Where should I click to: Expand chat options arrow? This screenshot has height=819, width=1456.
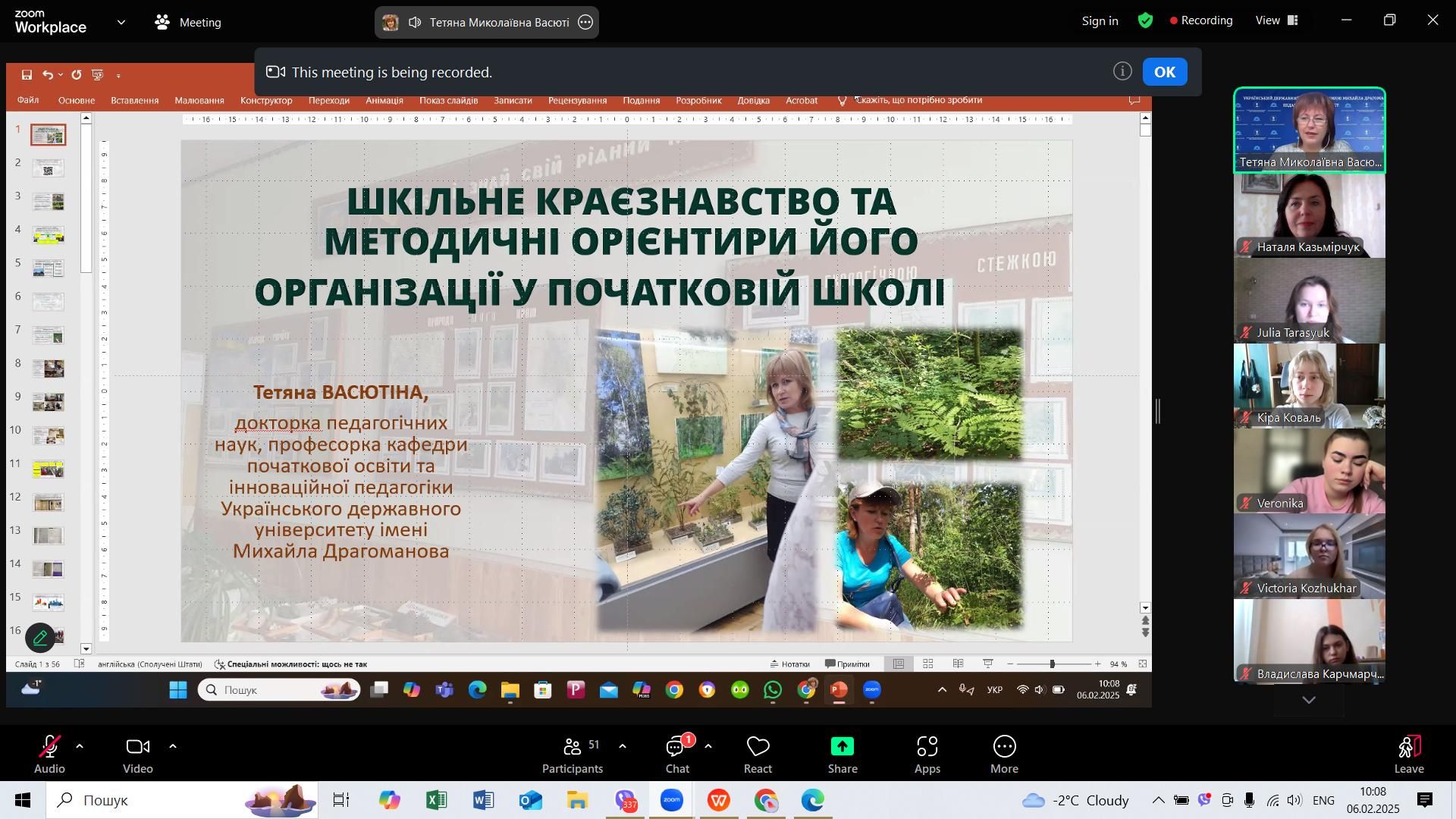click(x=708, y=747)
